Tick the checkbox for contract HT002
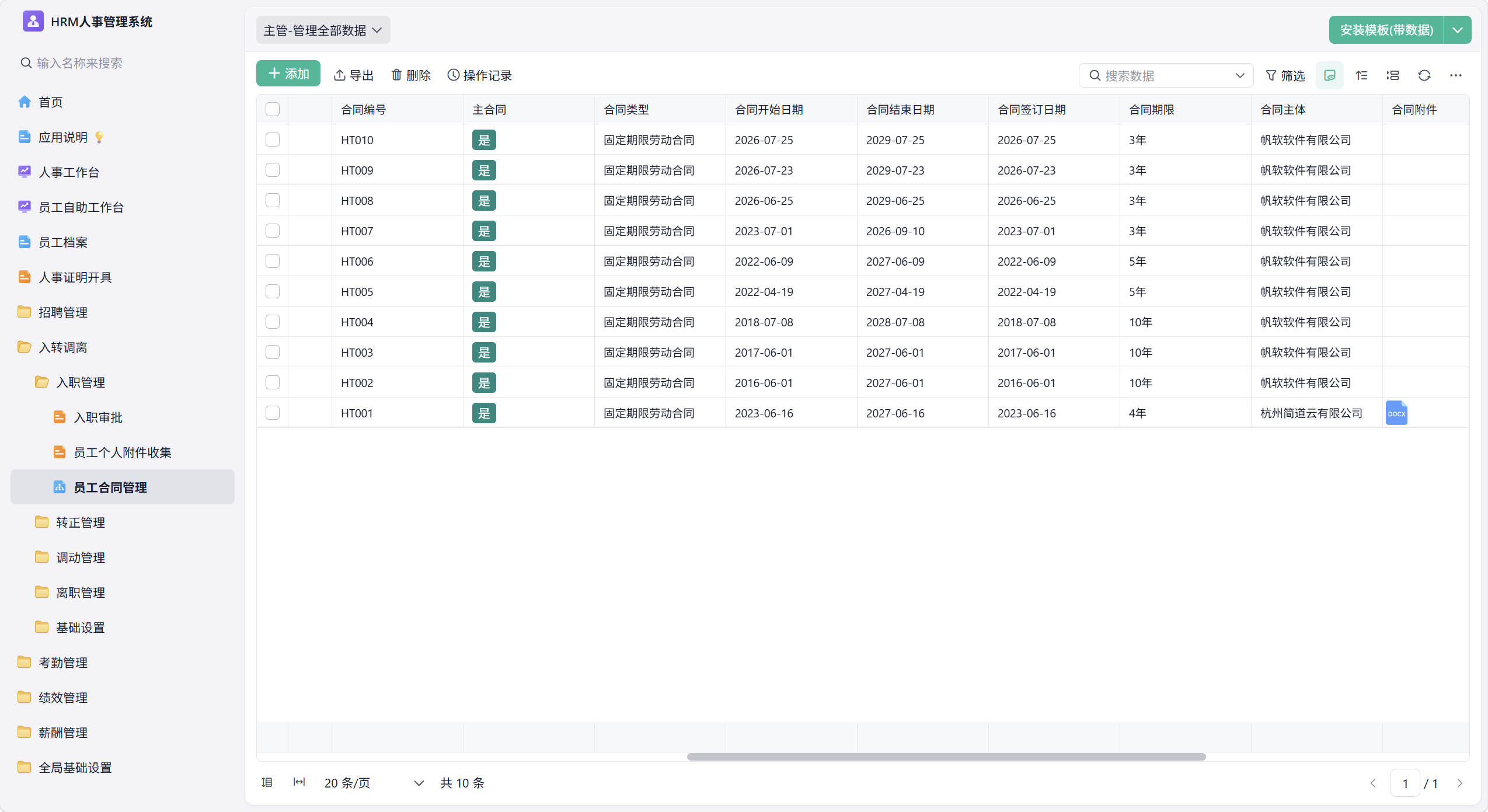1488x812 pixels. [x=273, y=382]
